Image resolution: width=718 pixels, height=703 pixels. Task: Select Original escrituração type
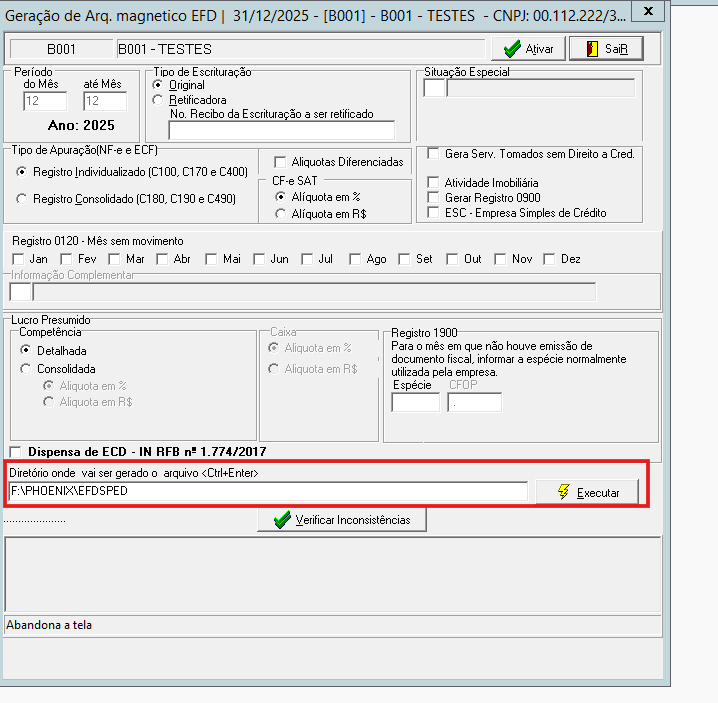coord(158,85)
